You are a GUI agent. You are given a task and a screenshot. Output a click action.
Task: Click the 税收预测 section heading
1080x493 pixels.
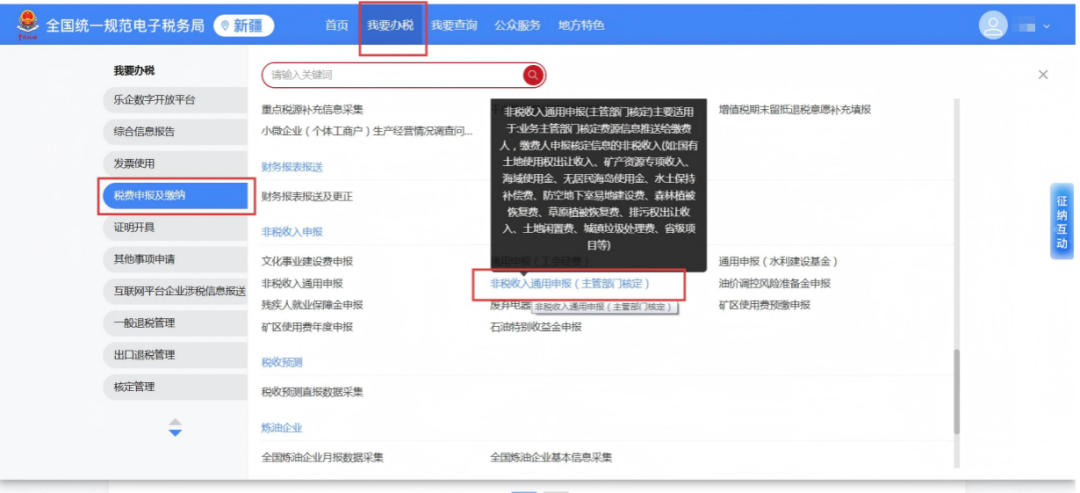click(x=282, y=362)
